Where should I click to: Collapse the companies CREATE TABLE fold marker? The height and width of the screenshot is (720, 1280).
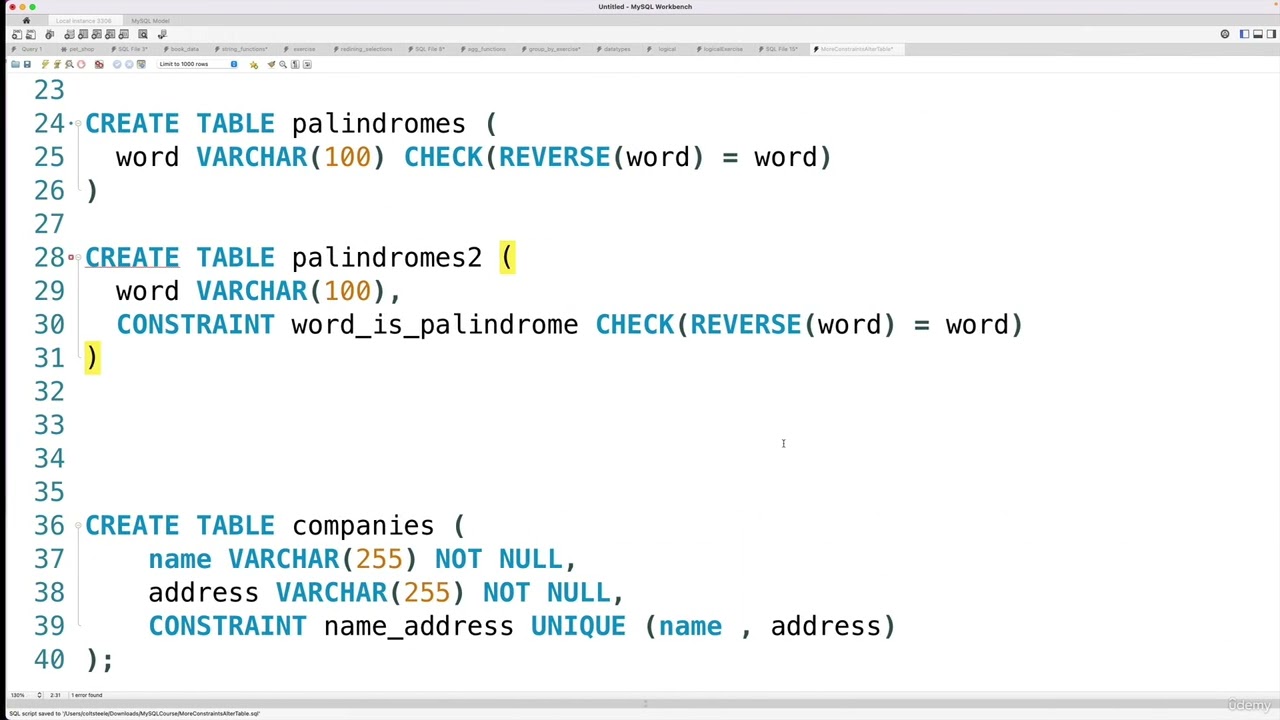(77, 526)
